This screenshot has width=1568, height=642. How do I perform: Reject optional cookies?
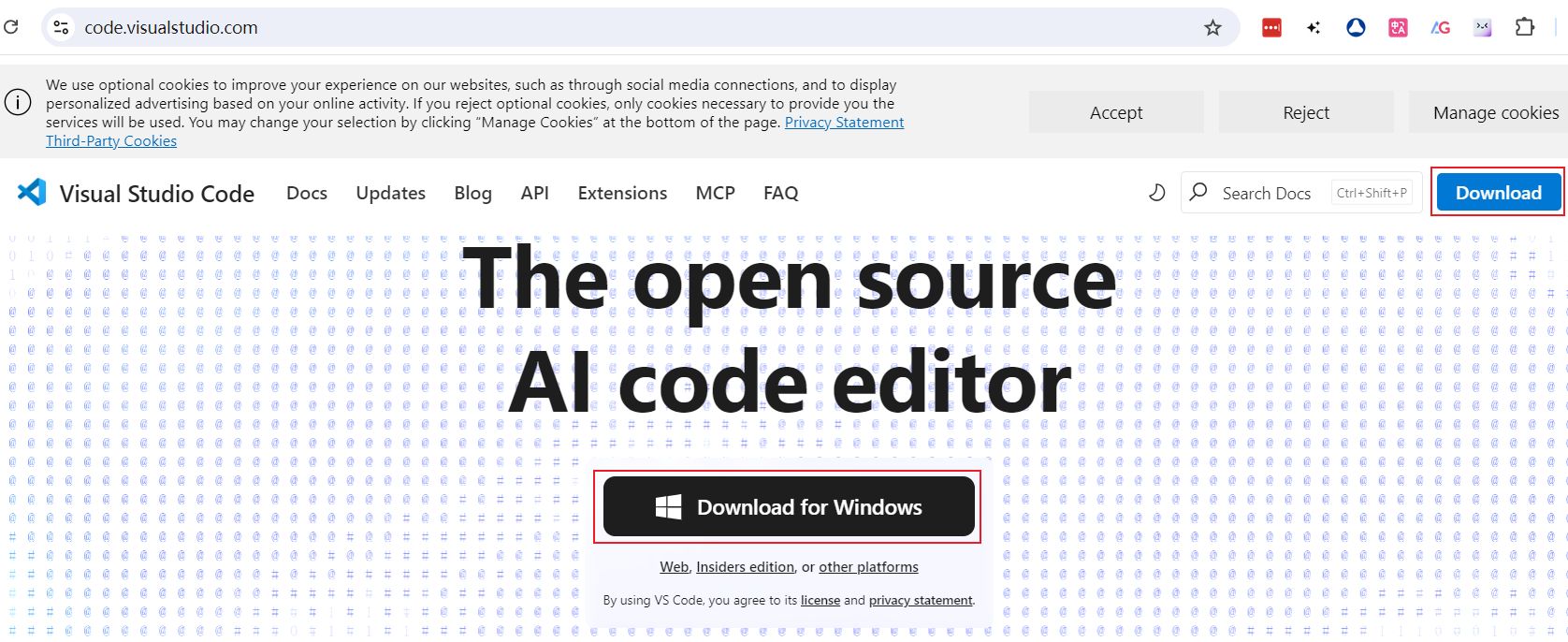[1305, 112]
